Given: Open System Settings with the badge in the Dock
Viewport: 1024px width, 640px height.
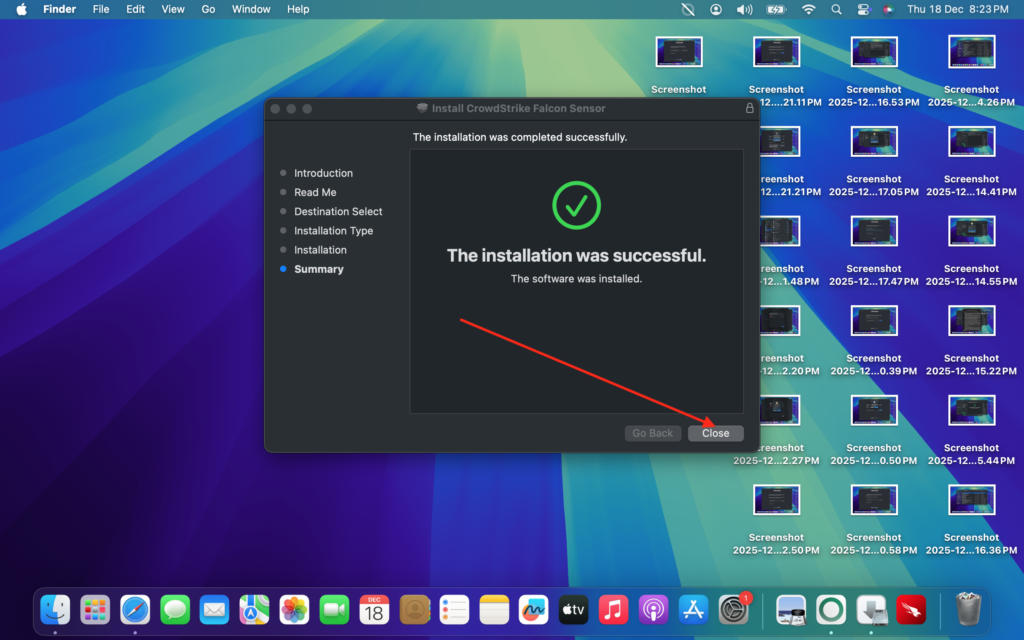Looking at the screenshot, I should tap(734, 609).
